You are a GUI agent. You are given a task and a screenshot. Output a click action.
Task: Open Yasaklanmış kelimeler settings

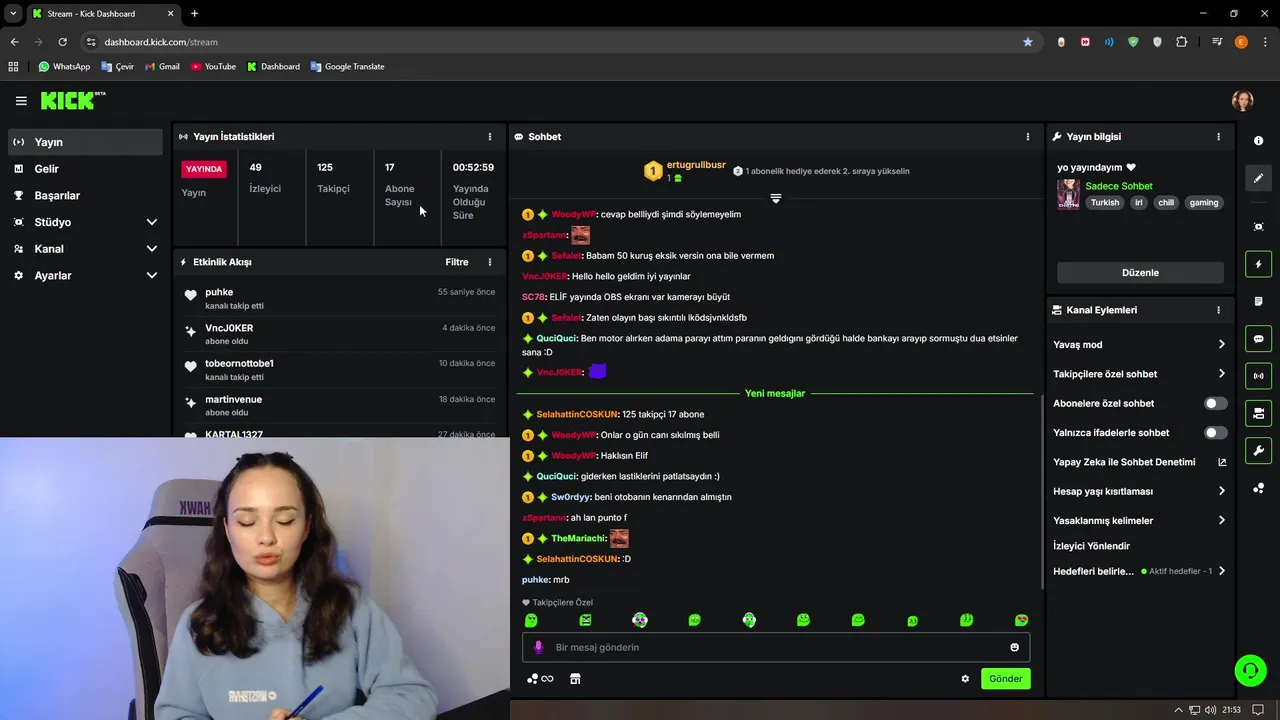click(1139, 520)
